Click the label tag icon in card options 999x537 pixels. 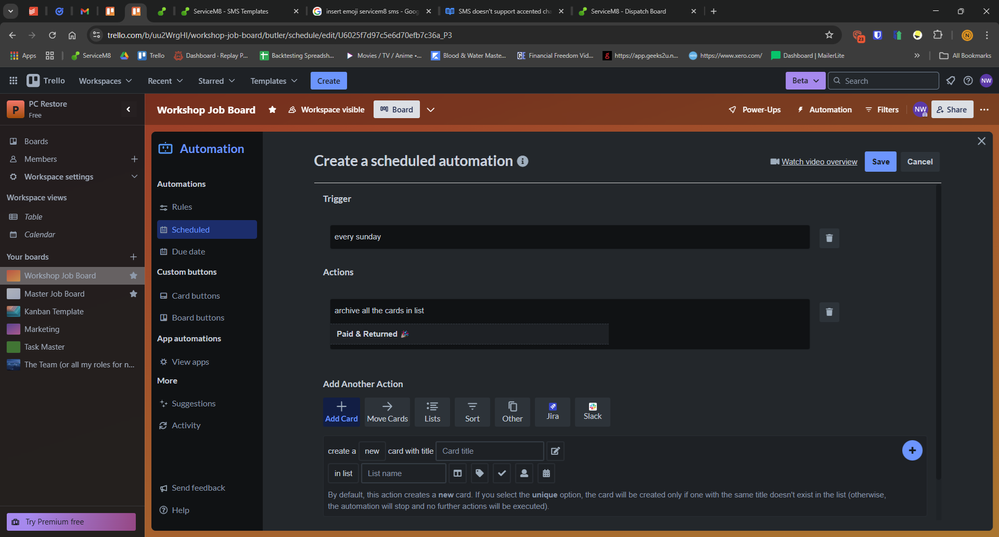click(480, 473)
